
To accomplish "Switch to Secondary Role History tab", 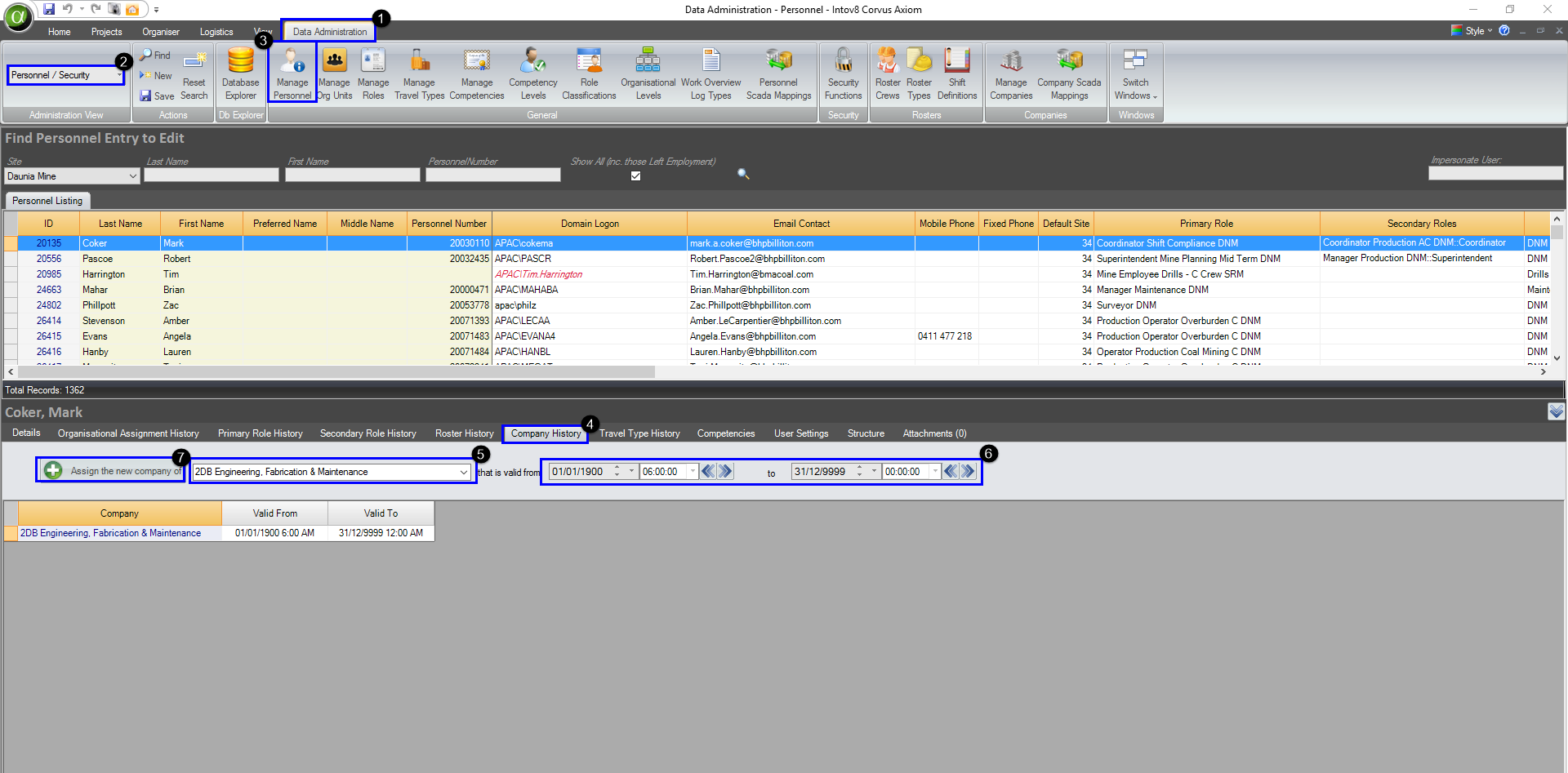I will coord(367,433).
